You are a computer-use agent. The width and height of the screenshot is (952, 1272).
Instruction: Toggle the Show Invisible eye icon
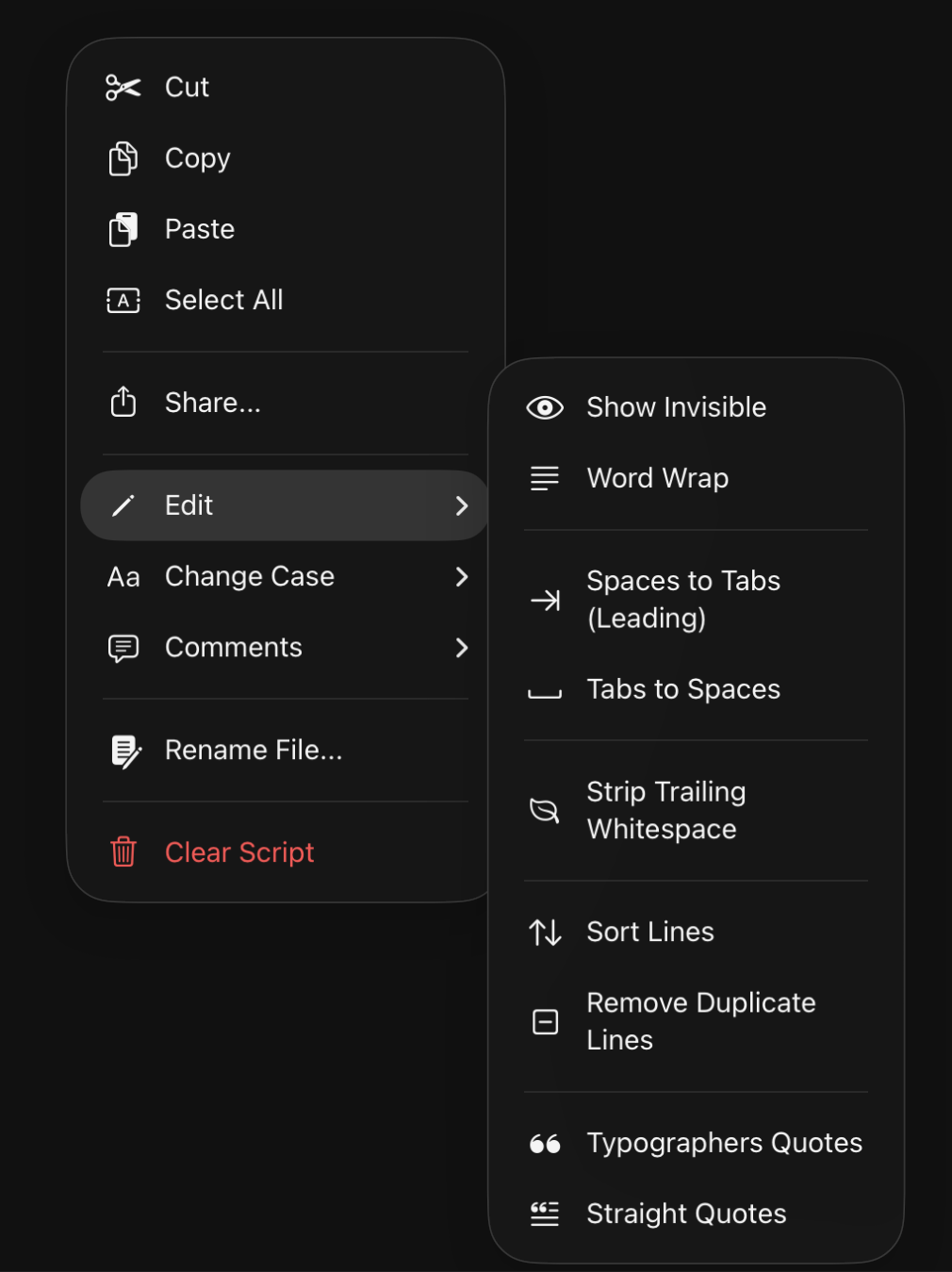point(545,407)
